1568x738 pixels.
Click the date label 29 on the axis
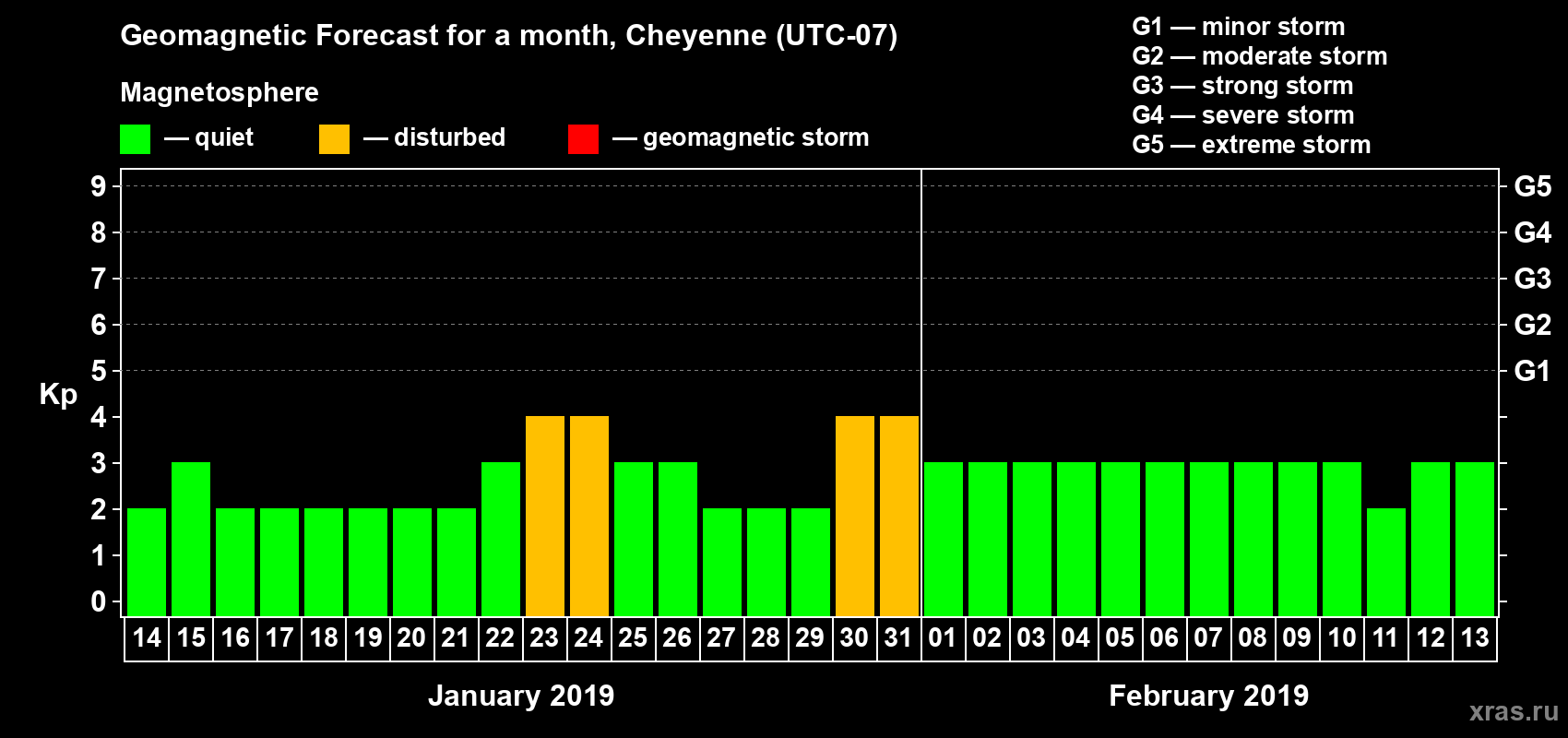(x=811, y=638)
